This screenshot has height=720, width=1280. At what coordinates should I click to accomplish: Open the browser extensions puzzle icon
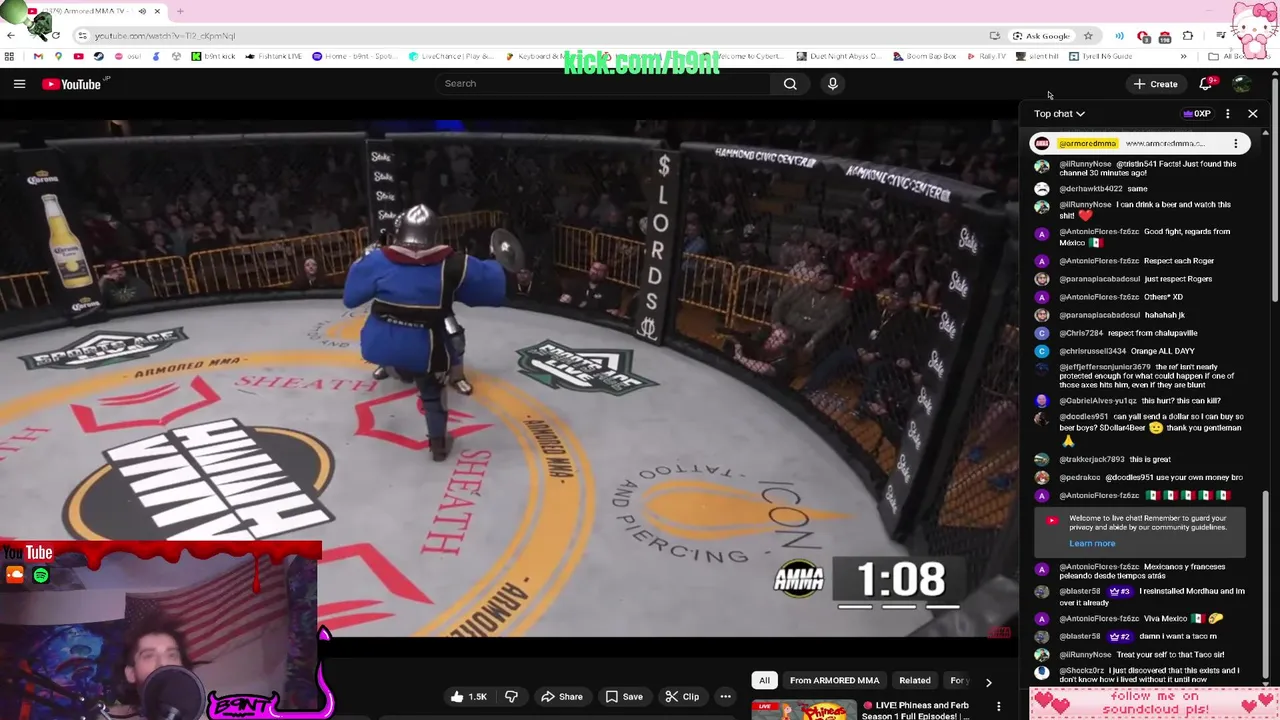[1187, 36]
